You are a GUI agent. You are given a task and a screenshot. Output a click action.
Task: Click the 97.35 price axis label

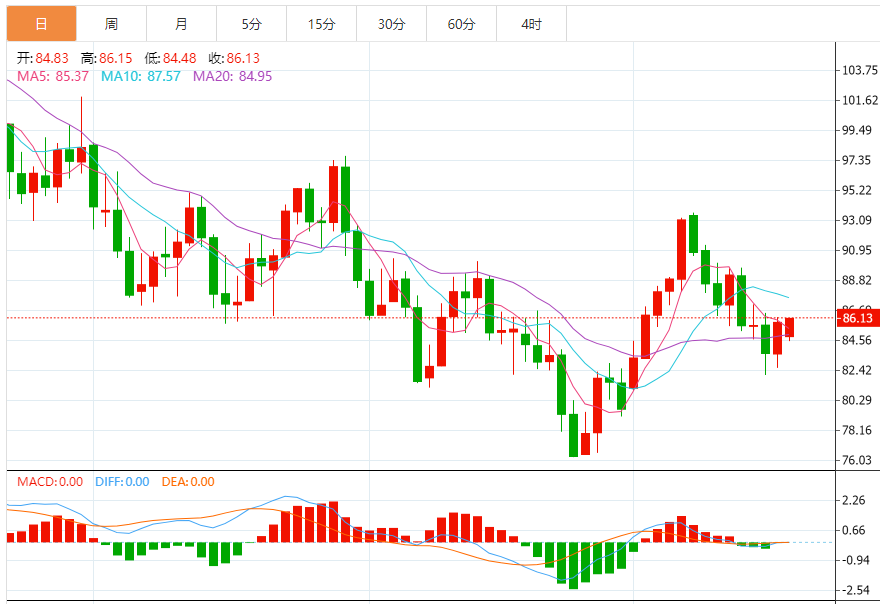(x=857, y=160)
